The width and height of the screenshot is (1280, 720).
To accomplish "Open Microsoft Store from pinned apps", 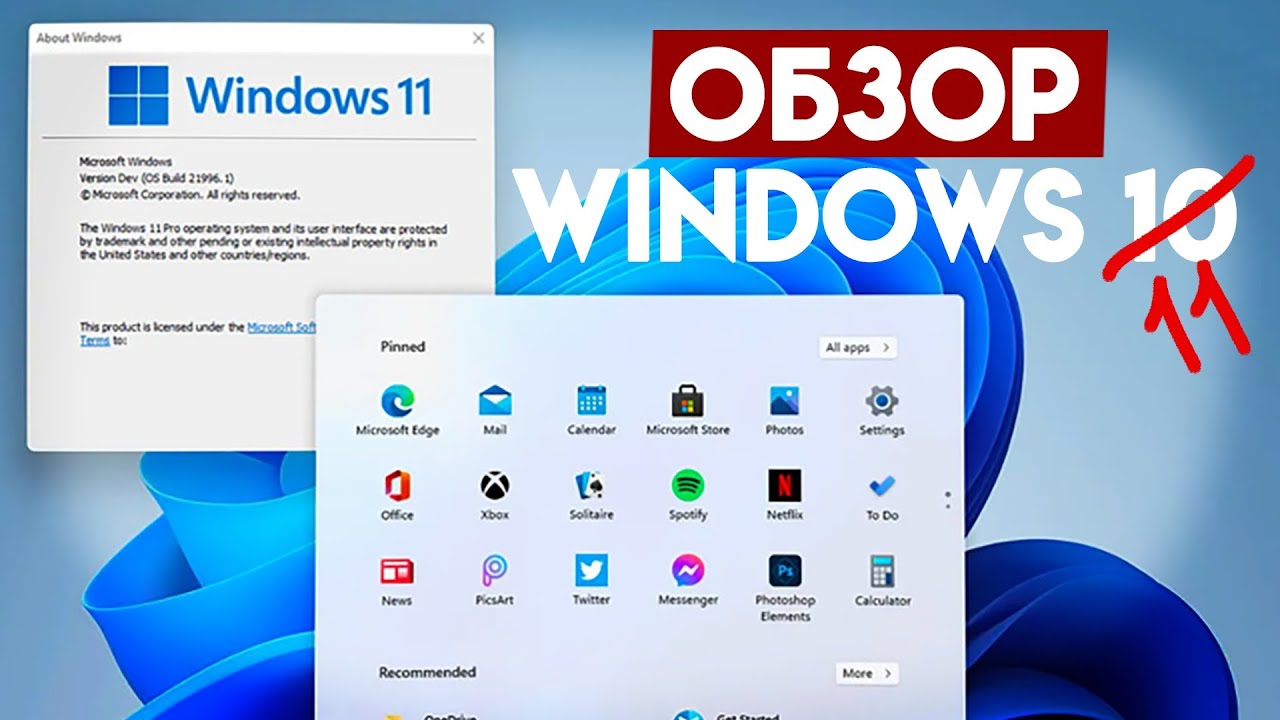I will [x=687, y=410].
